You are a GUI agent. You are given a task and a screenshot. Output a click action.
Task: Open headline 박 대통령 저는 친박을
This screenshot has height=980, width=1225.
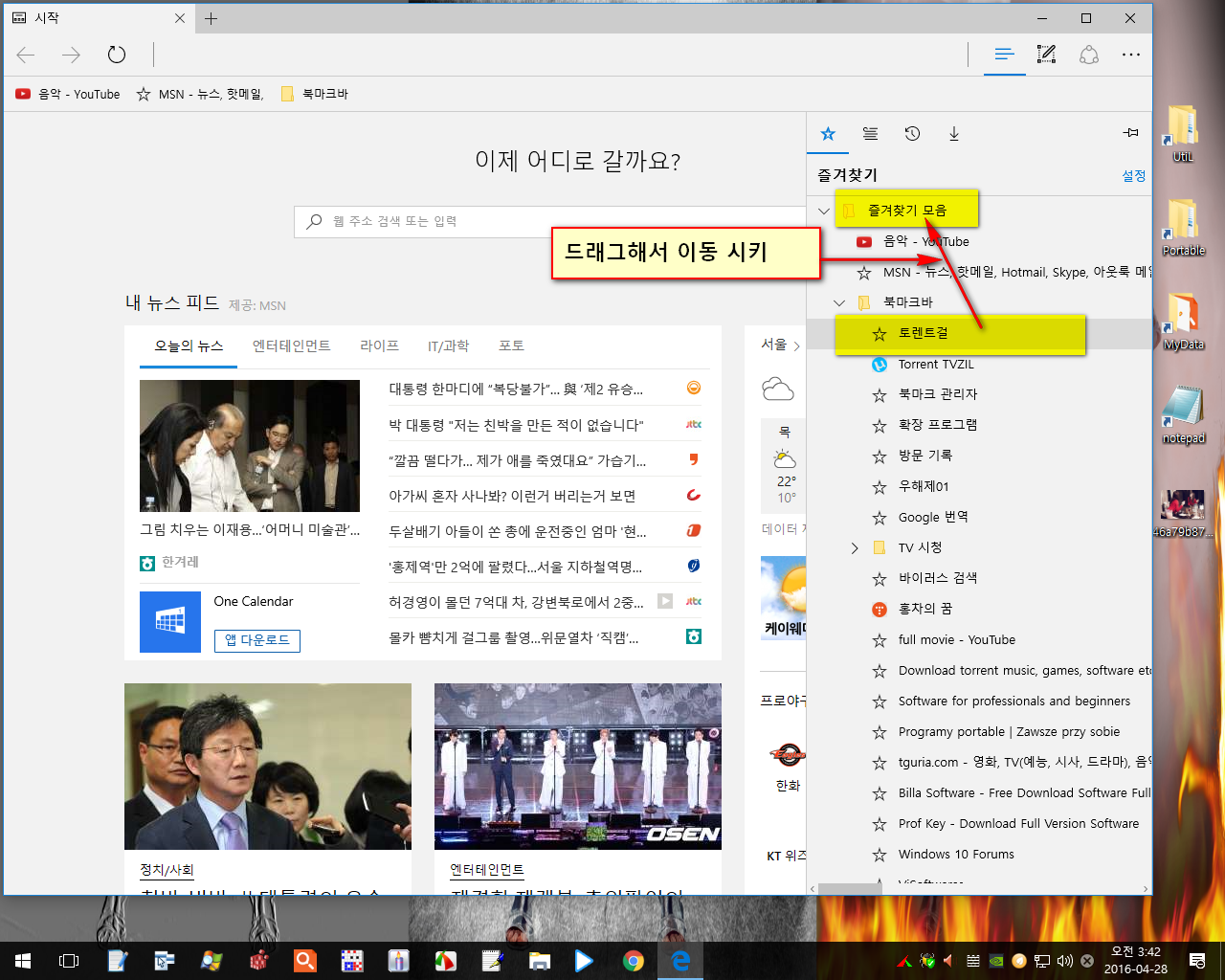(516, 424)
